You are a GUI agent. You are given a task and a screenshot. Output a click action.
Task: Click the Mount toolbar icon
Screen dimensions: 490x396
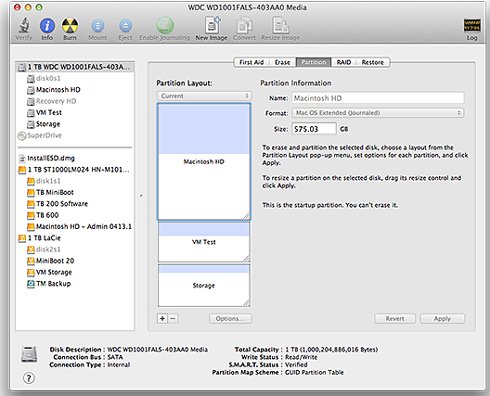coord(98,26)
